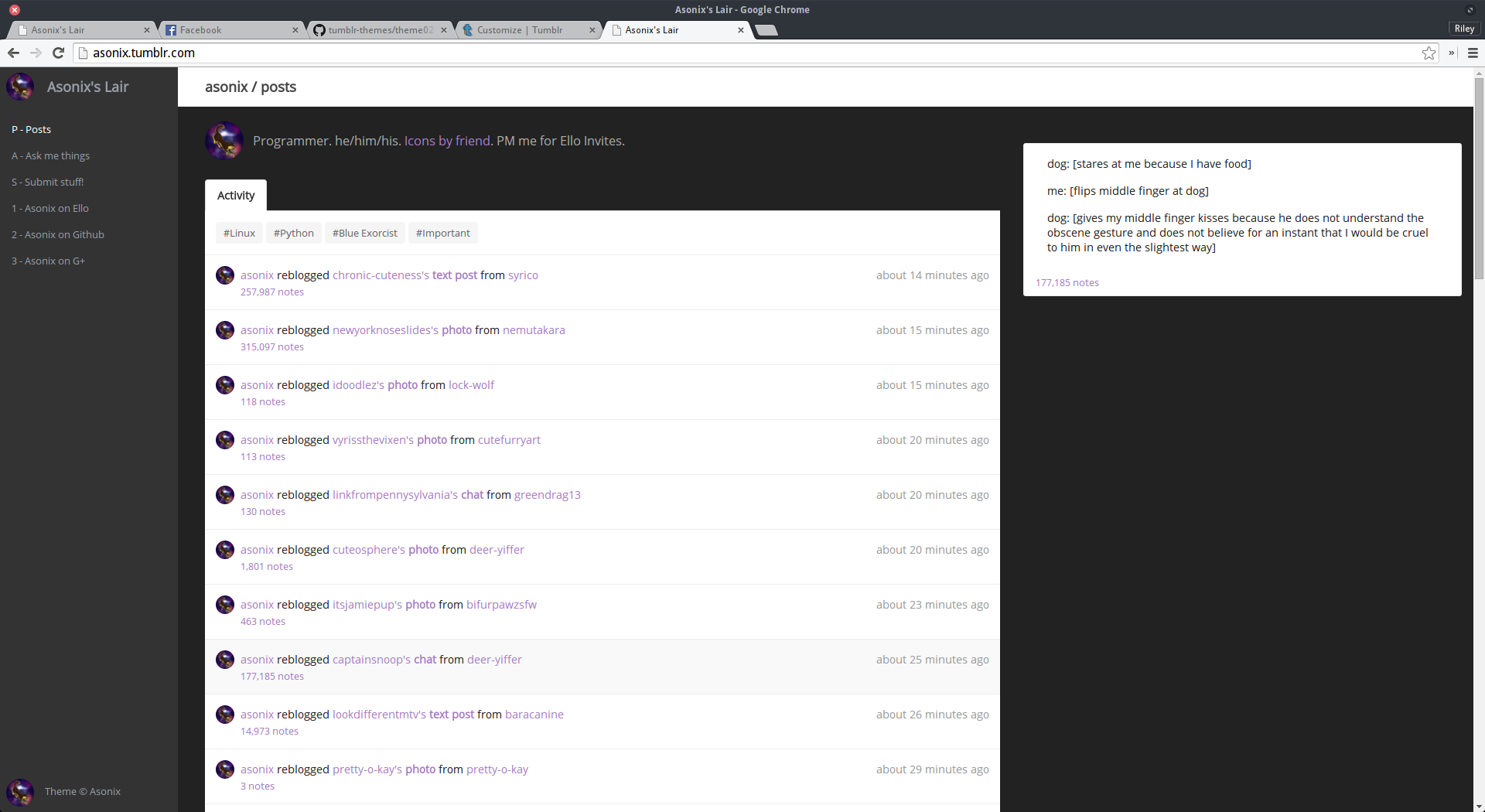Close the Customize | Tumblr tab
Screen dimensions: 1485x812
point(592,30)
